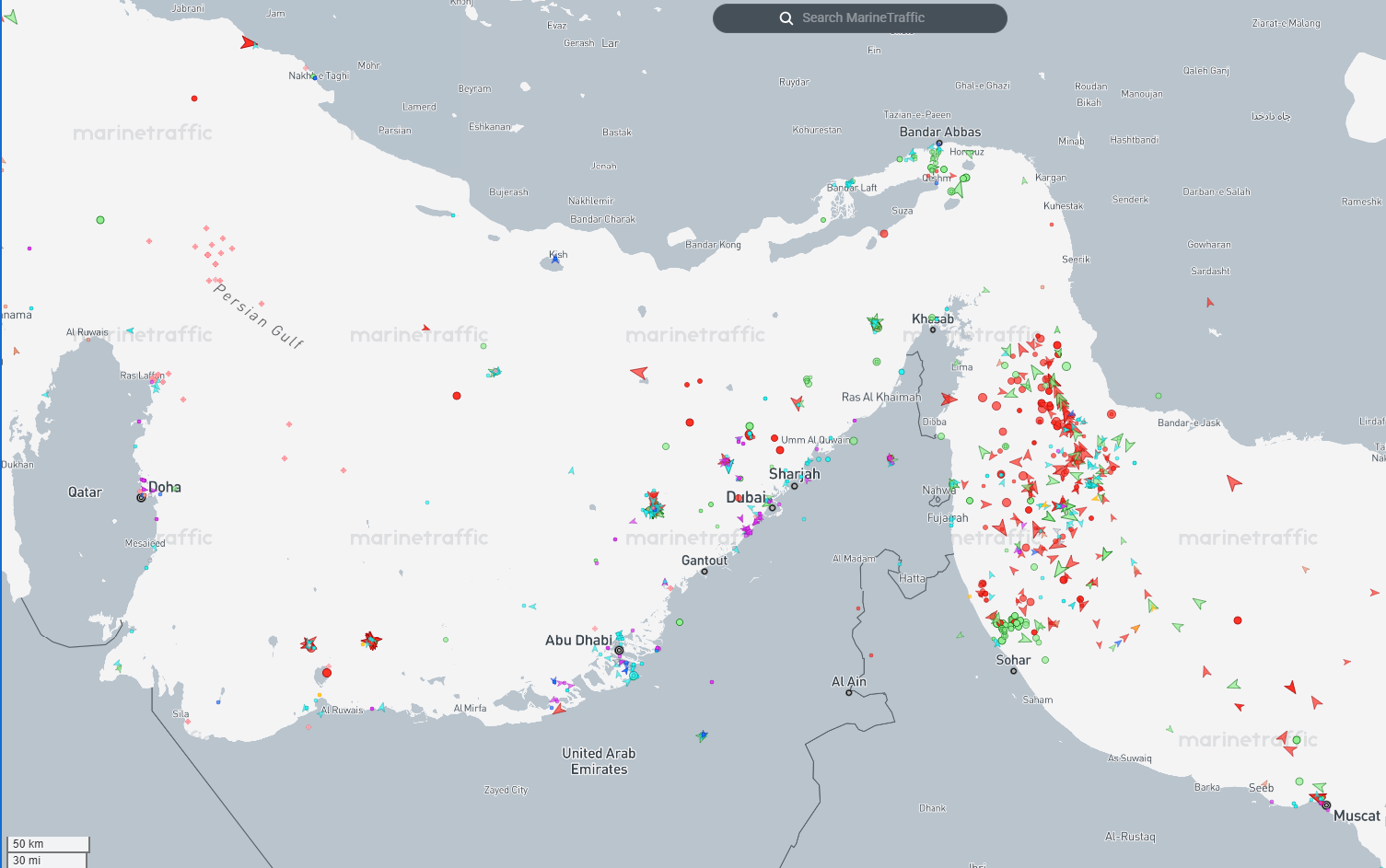Click the Bandar Charak label

[603, 219]
